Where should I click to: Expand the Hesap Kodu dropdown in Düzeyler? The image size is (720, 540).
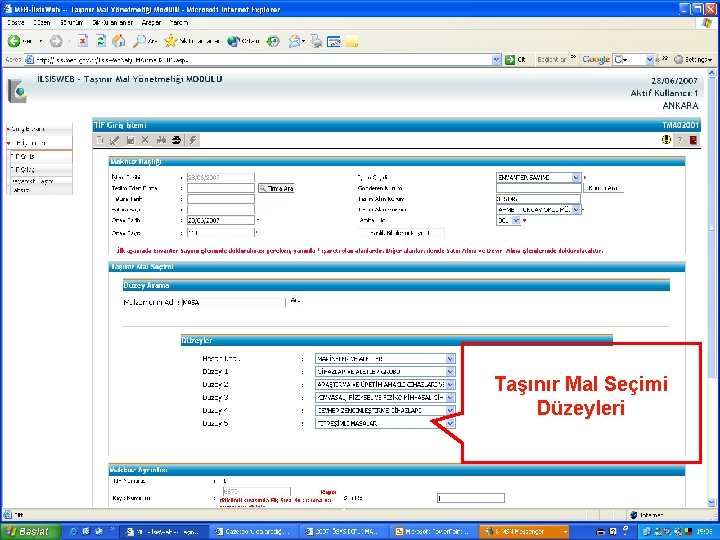450,359
